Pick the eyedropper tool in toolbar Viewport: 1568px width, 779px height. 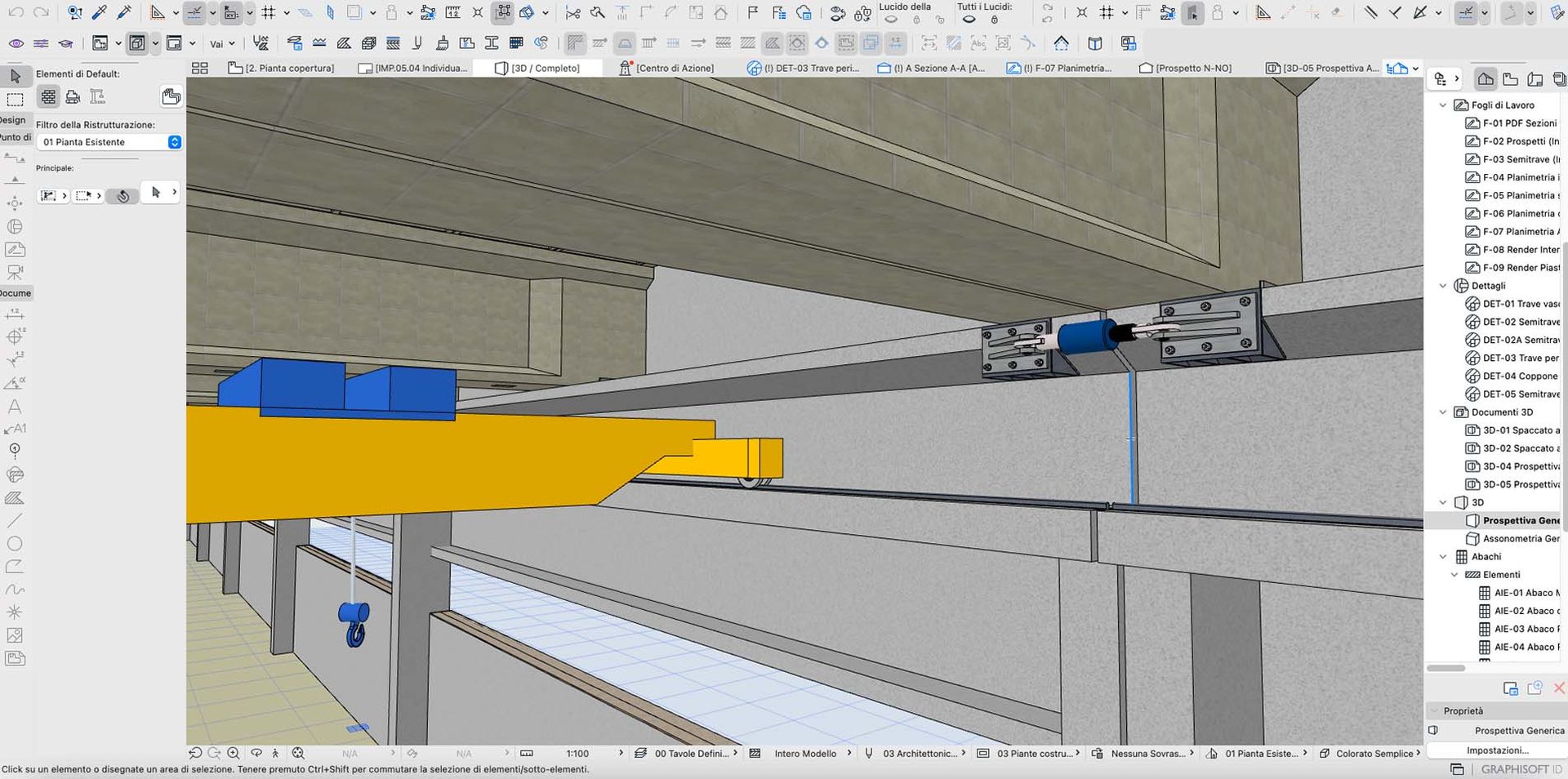tap(99, 12)
